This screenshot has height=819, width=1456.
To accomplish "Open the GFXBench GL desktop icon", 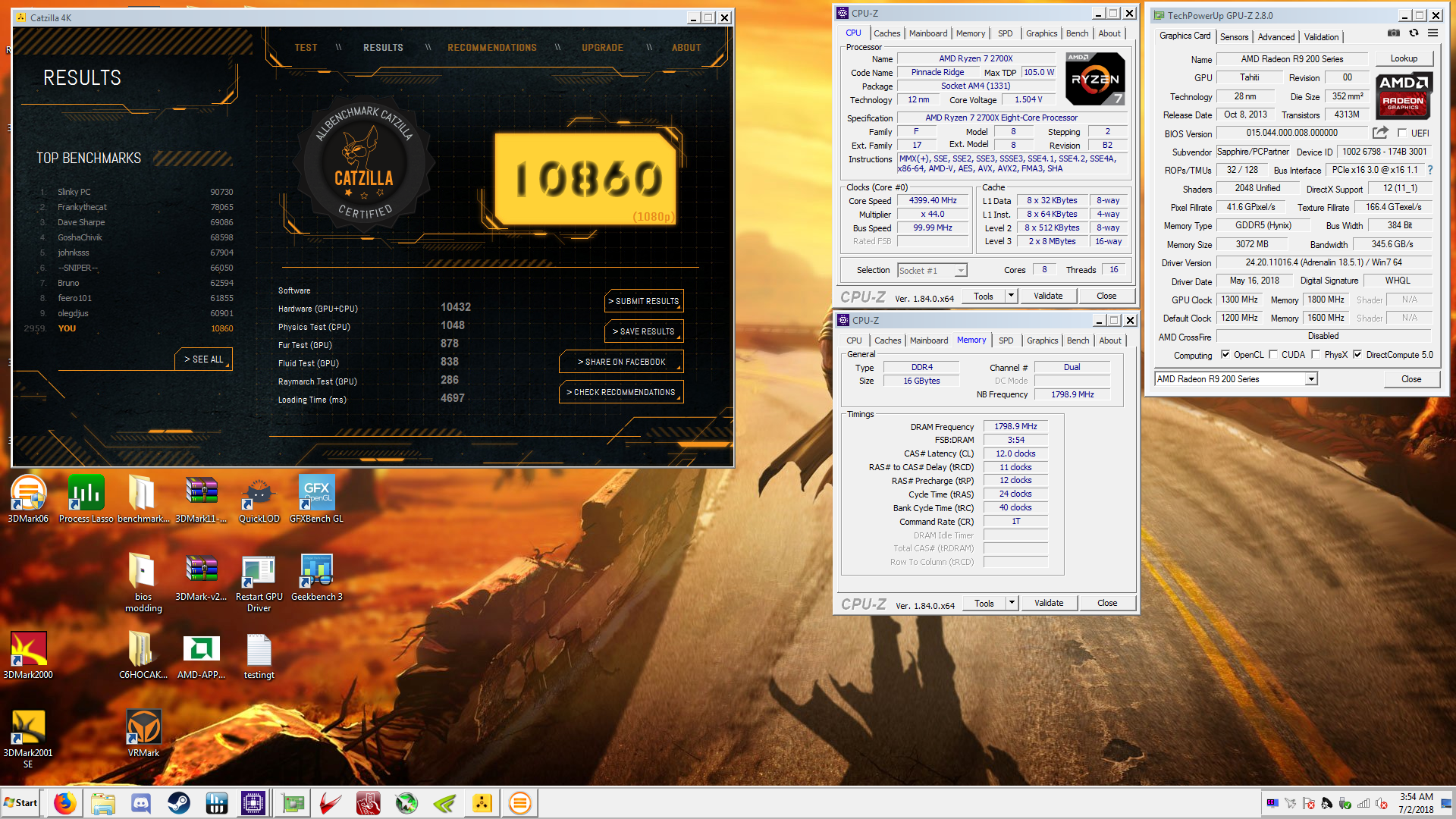I will tap(316, 498).
